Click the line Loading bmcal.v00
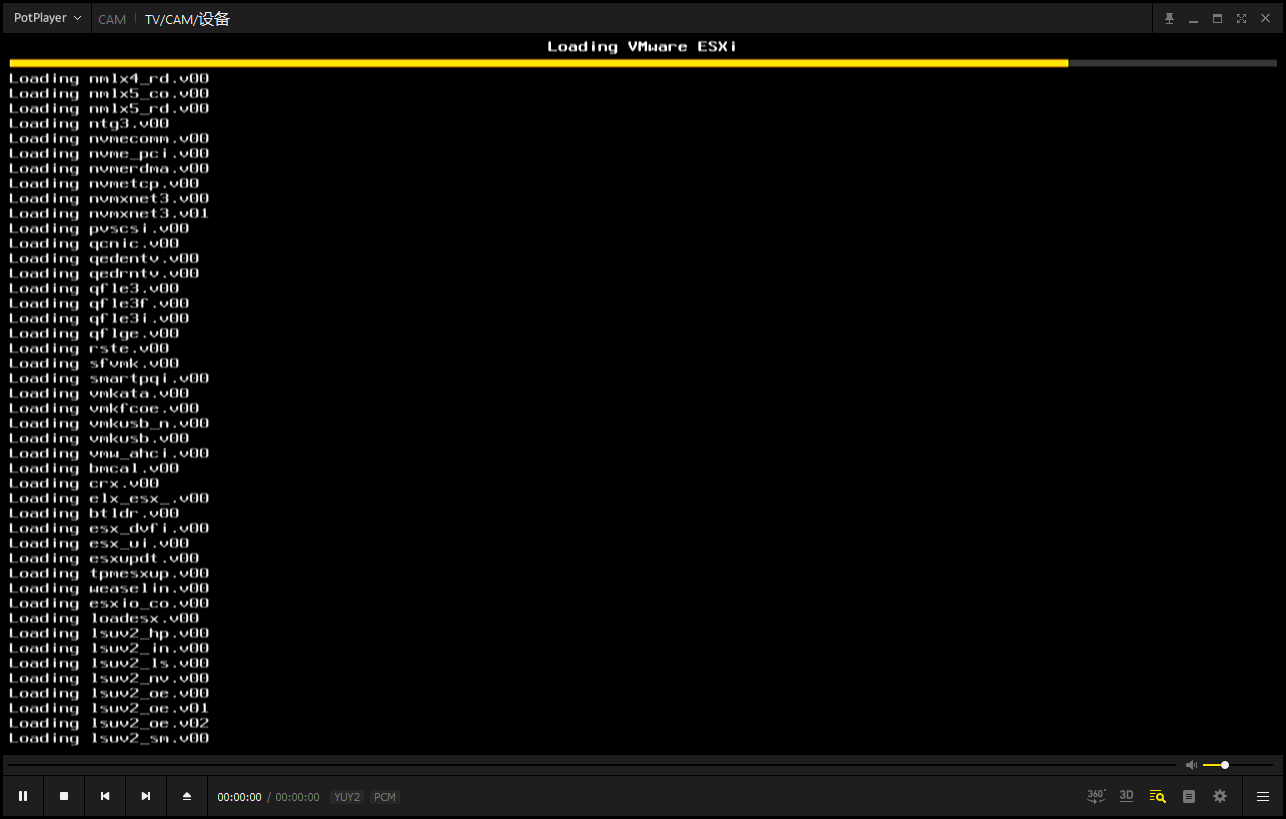Screen dimensions: 1286x819 pos(94,468)
